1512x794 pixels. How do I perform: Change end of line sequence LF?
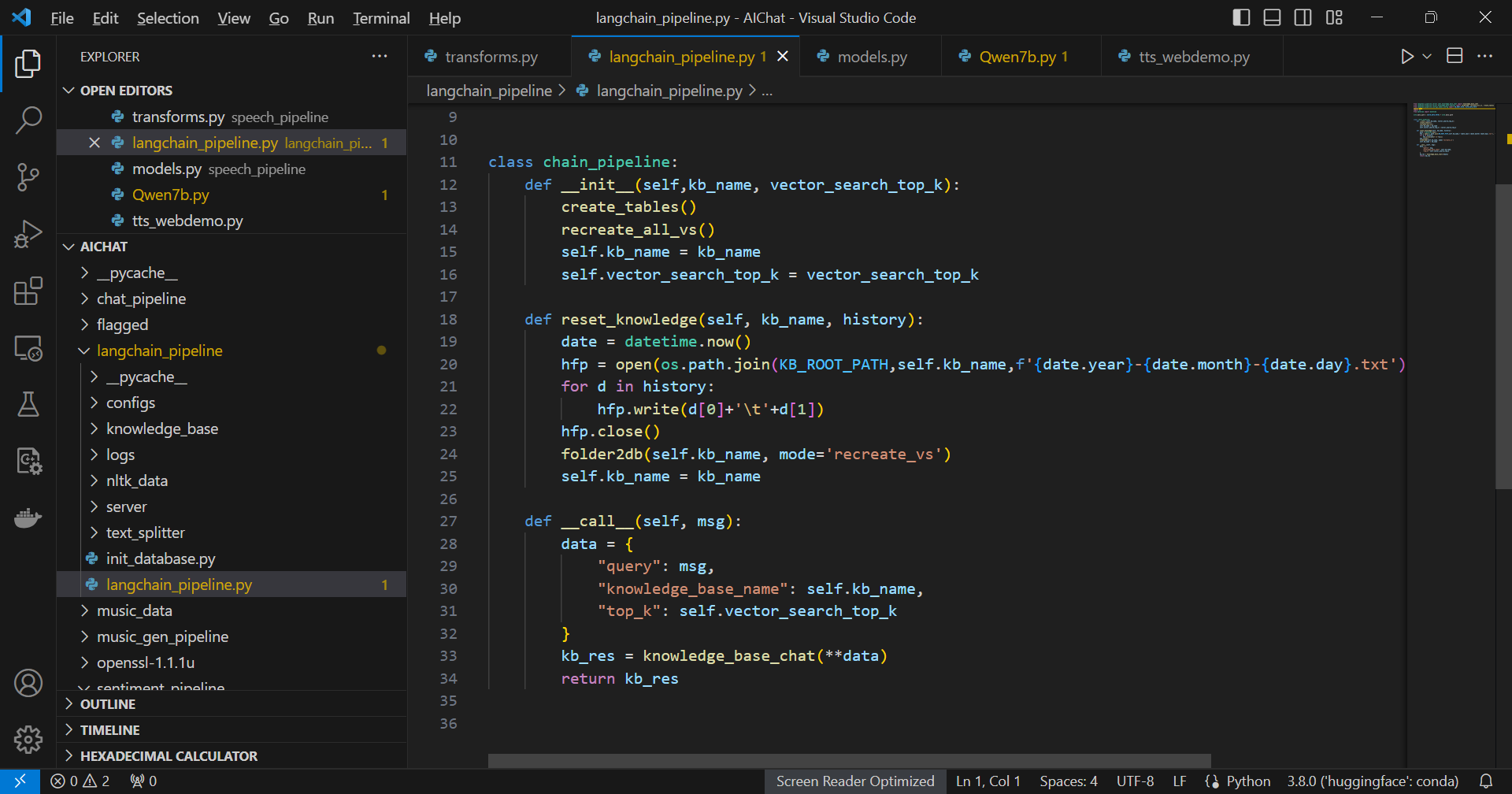[x=1179, y=781]
